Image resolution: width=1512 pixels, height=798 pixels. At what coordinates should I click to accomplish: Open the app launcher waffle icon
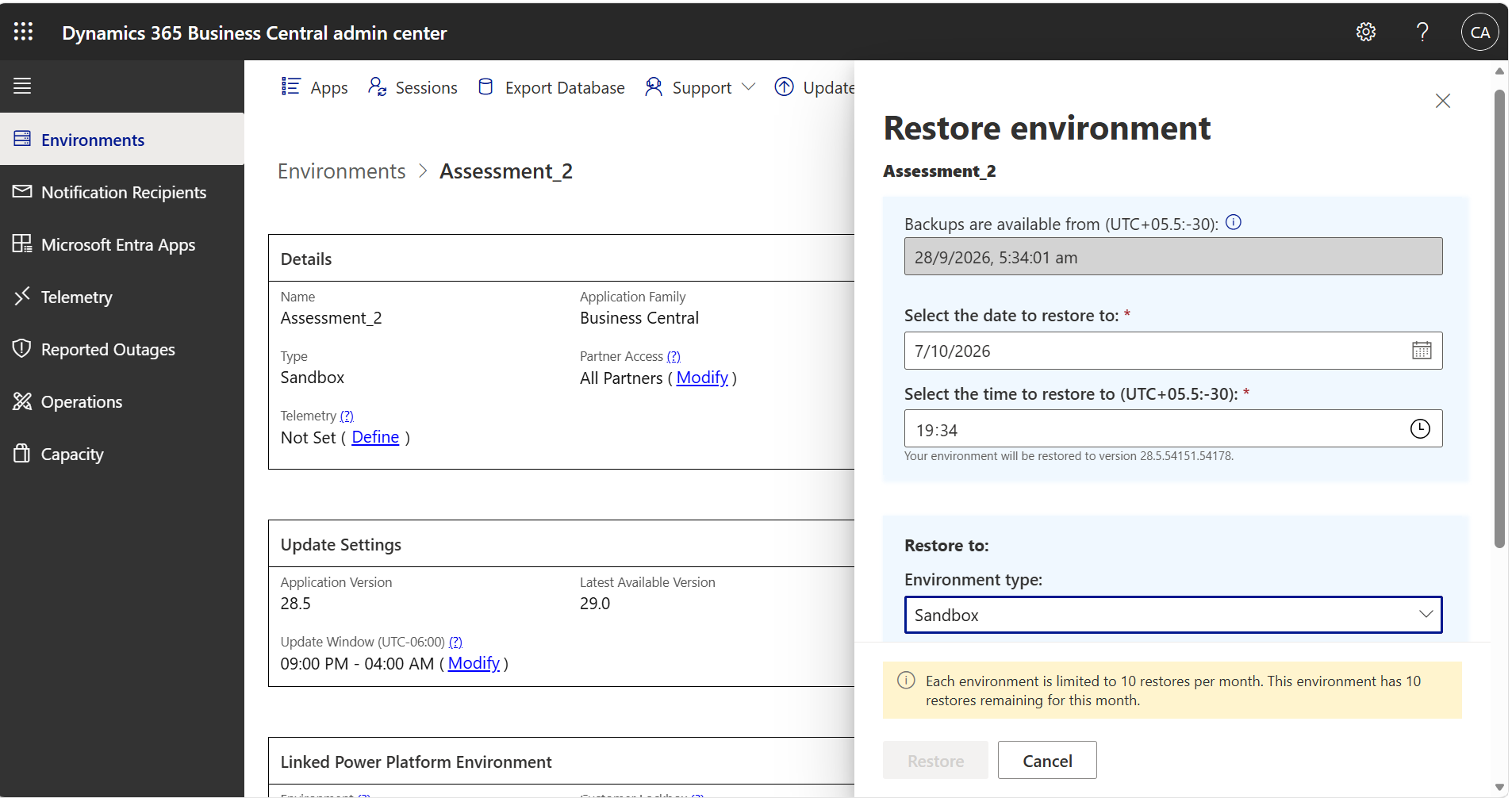point(23,32)
